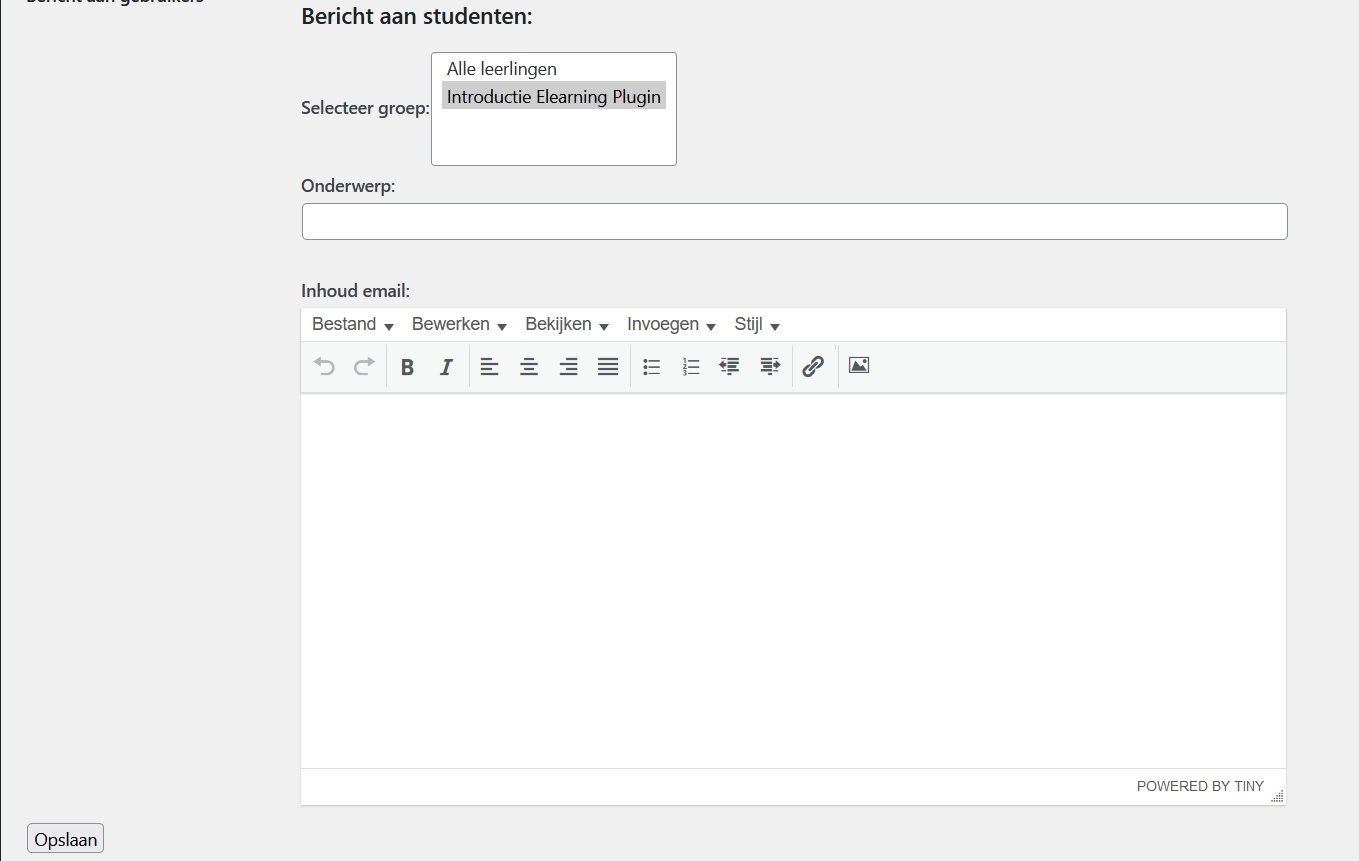This screenshot has height=861, width=1359.
Task: Center align the email text
Action: (529, 367)
